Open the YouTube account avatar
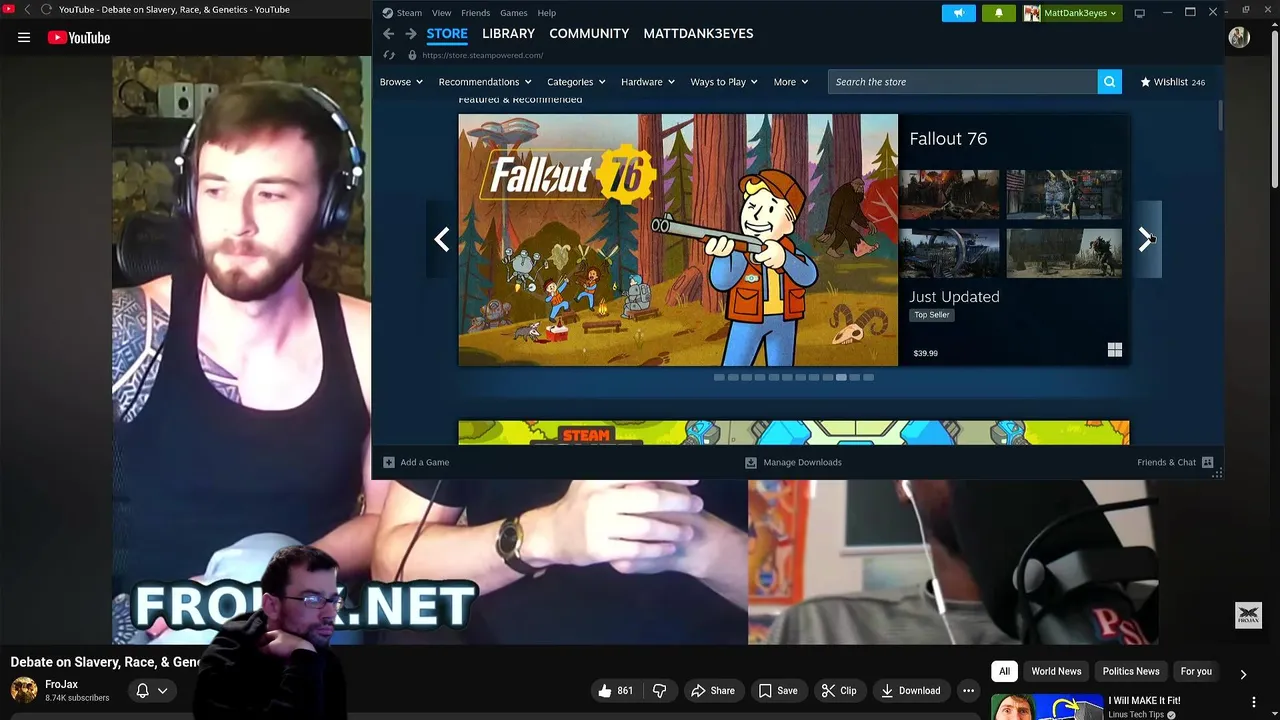The image size is (1280, 720). [x=1239, y=38]
